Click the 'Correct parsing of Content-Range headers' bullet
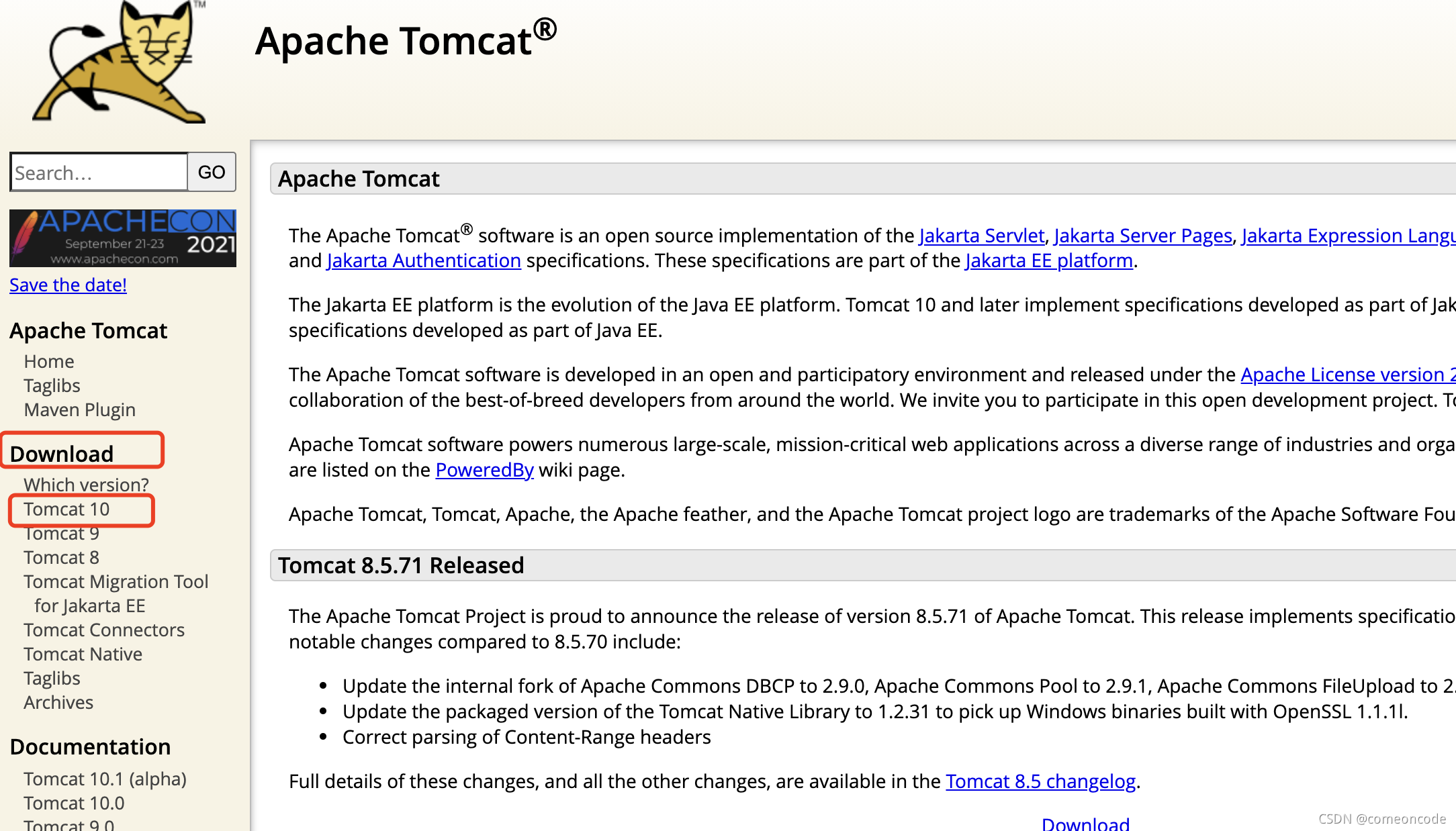Image resolution: width=1456 pixels, height=831 pixels. pos(527,737)
